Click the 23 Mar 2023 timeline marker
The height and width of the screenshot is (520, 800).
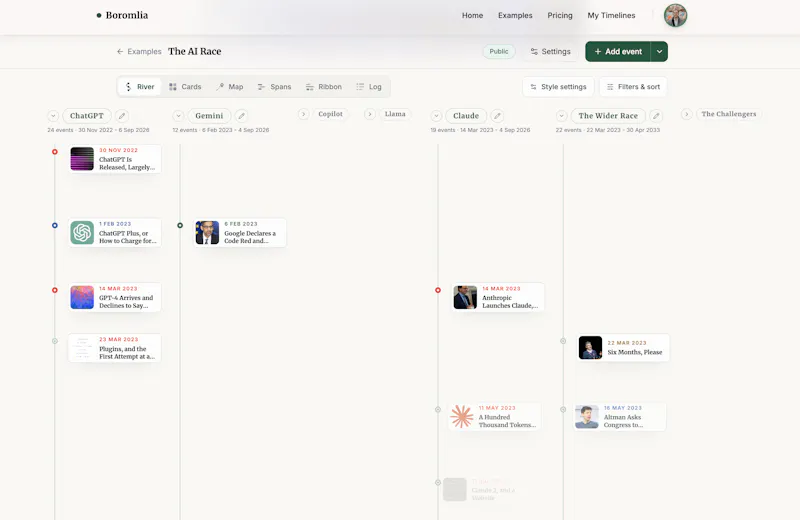coord(55,341)
